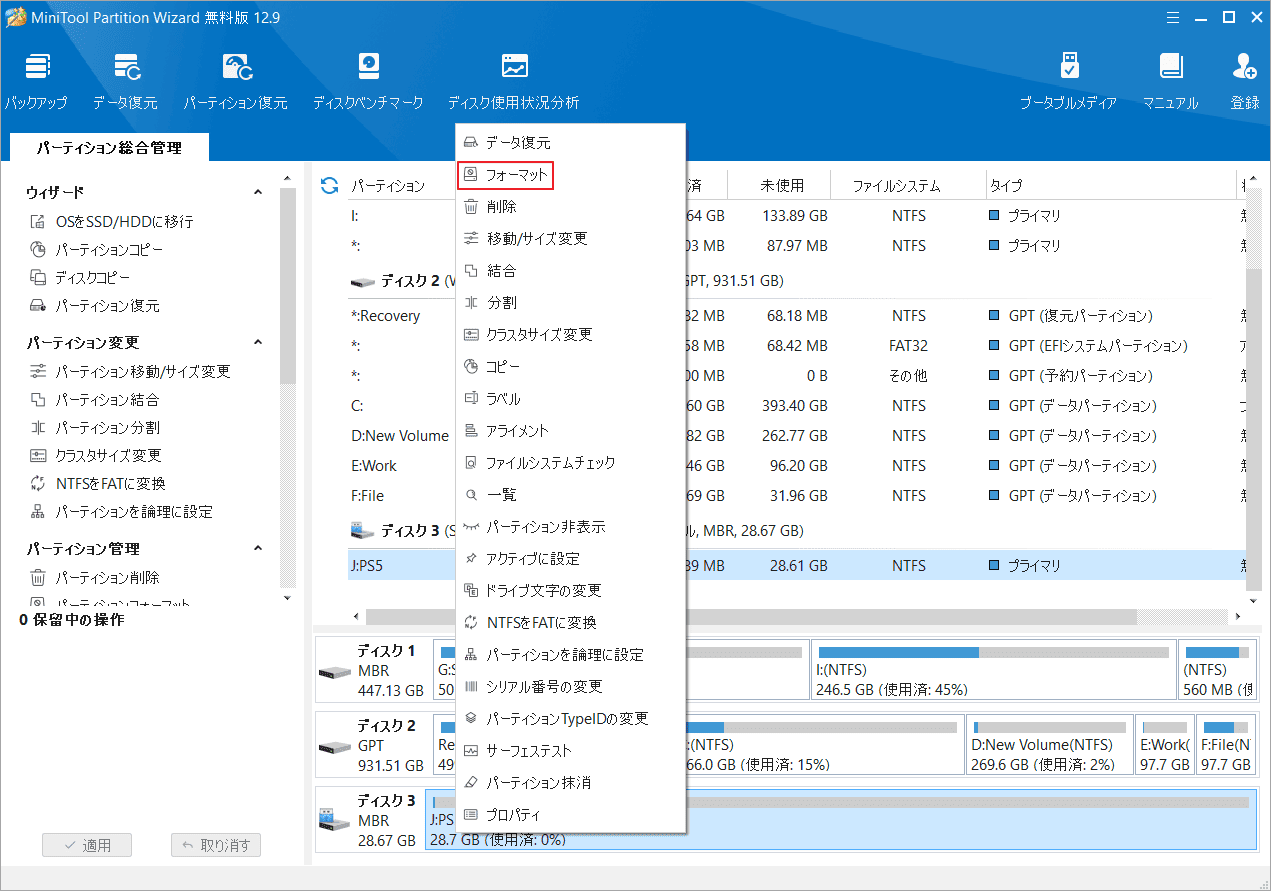Select ラベル in the context menu
This screenshot has height=891, width=1271.
click(x=570, y=399)
